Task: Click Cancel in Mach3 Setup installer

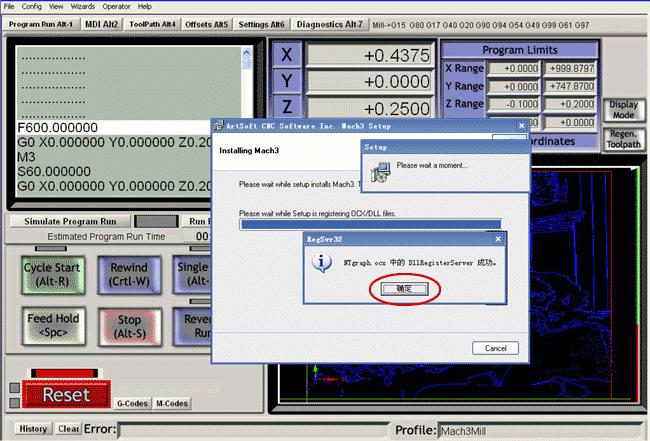Action: tap(495, 348)
